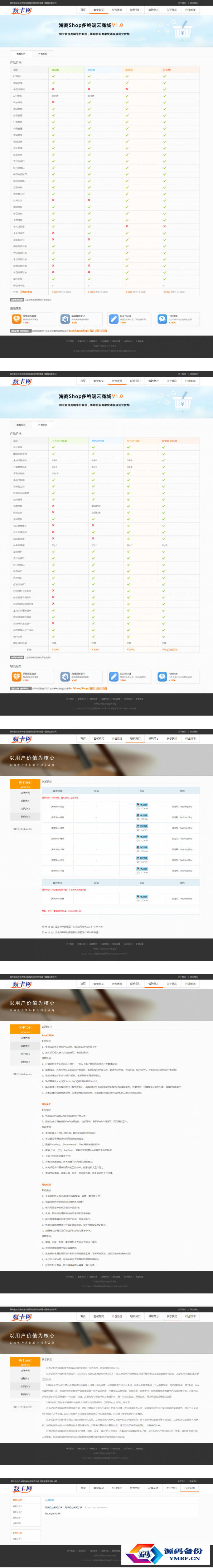Screen dimensions: 213x1568
Task: Click the QQ在线 button in the 售后专用 table
Action: (x=142, y=897)
